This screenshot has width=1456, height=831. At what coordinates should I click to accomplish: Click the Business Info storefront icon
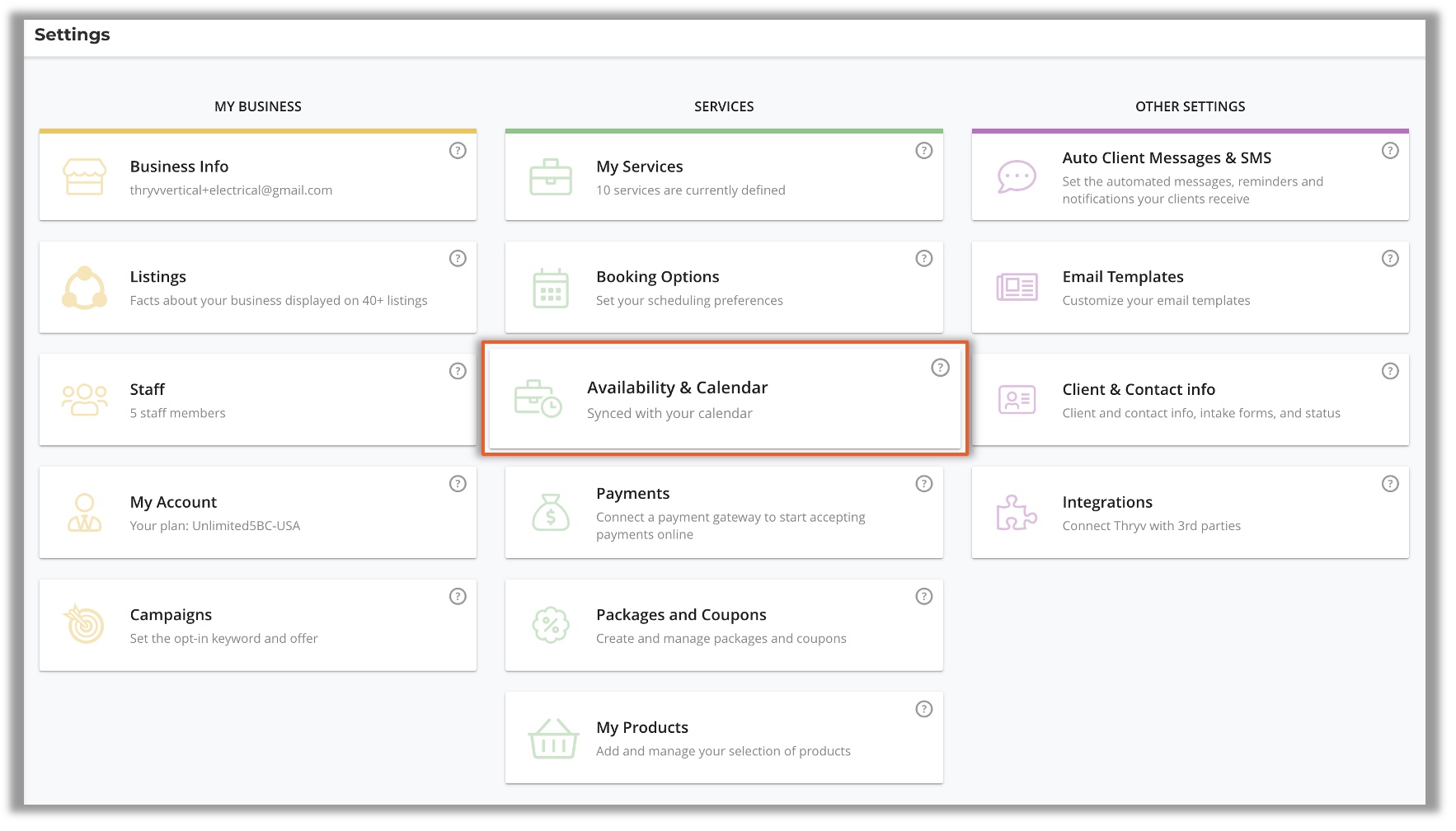(84, 177)
